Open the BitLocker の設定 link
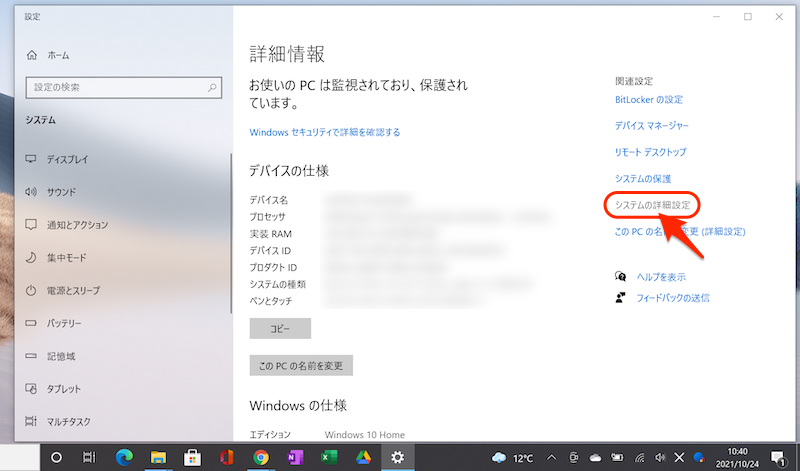The width and height of the screenshot is (800, 471). click(x=649, y=99)
